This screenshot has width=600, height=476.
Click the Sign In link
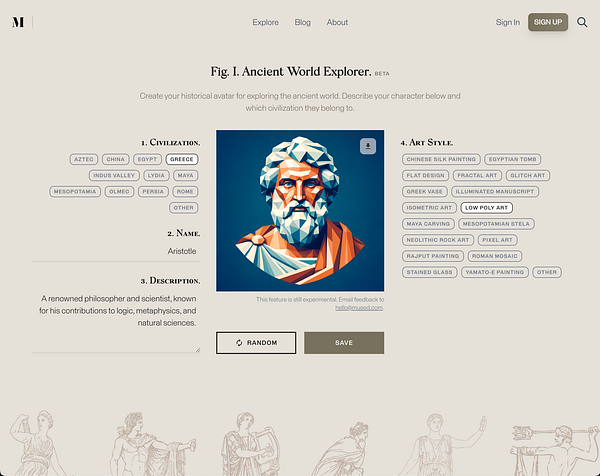coord(508,22)
